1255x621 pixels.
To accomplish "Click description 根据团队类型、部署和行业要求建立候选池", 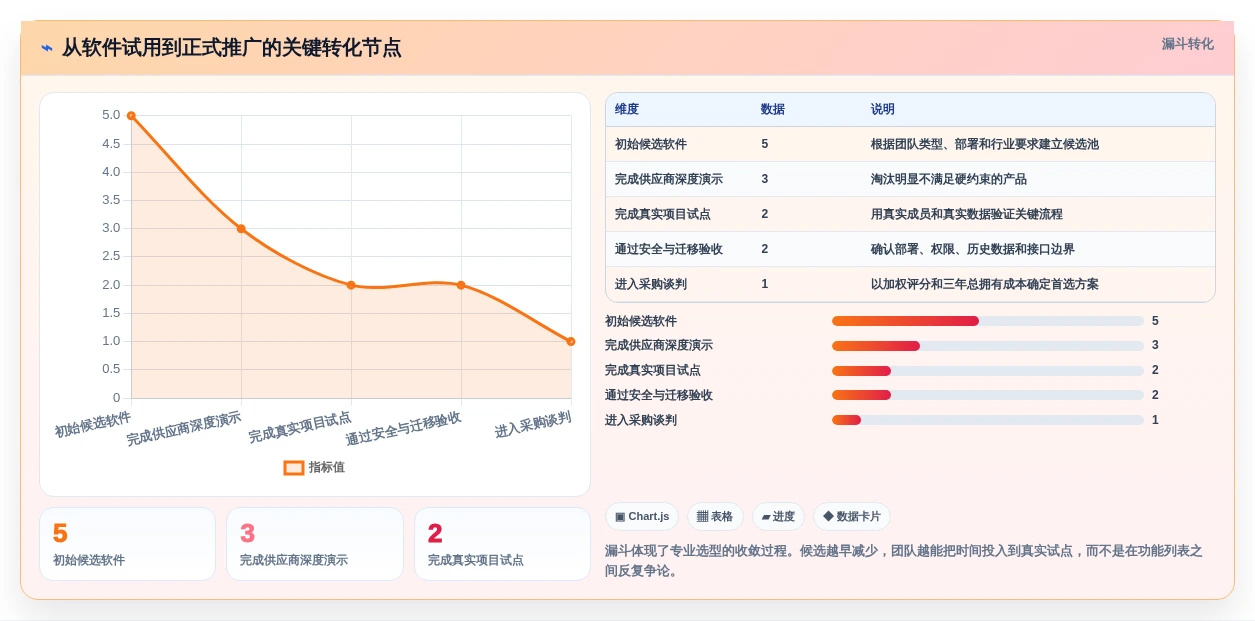I will click(985, 144).
